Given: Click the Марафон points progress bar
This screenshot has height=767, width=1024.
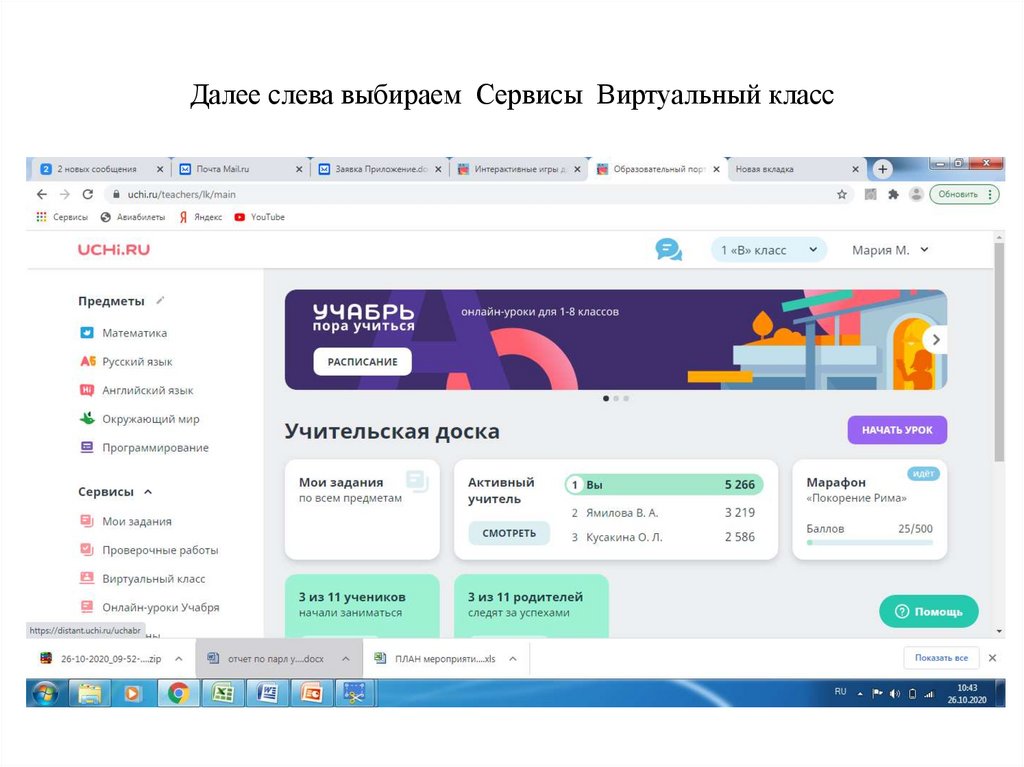Looking at the screenshot, I should 869,542.
